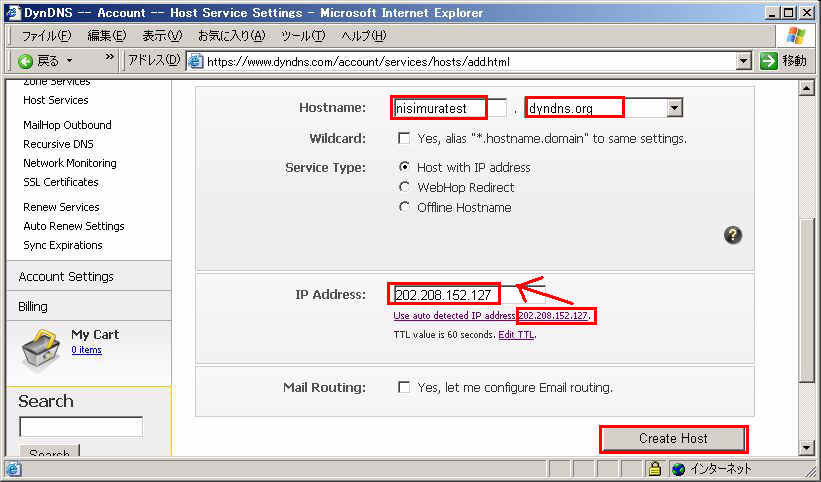Click the Edit TTL link
Screen dimensions: 821x482
pyautogui.click(x=516, y=334)
